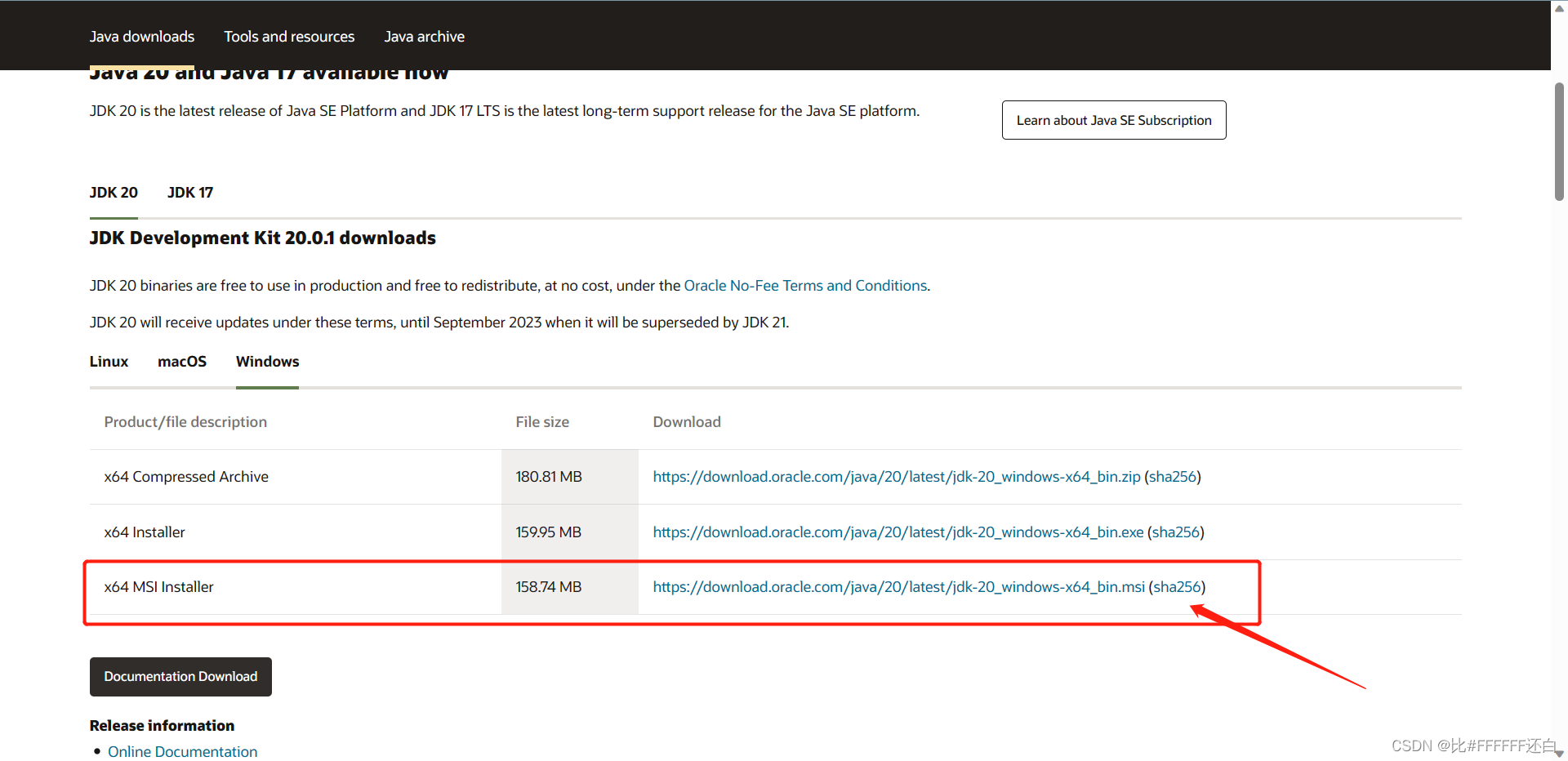Screen dimensions: 1568x761
Task: Select the Linux platform tab
Action: click(x=109, y=362)
